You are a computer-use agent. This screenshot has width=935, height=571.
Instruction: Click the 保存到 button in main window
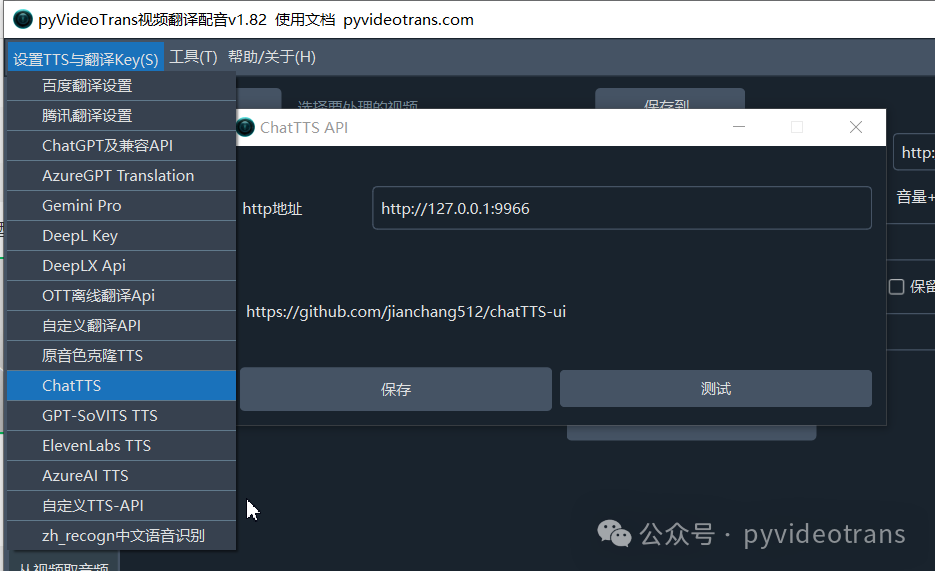670,100
